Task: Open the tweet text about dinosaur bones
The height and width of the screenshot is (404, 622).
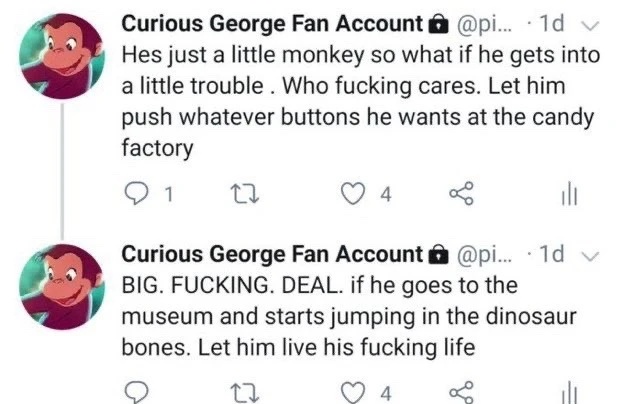Action: pyautogui.click(x=349, y=316)
